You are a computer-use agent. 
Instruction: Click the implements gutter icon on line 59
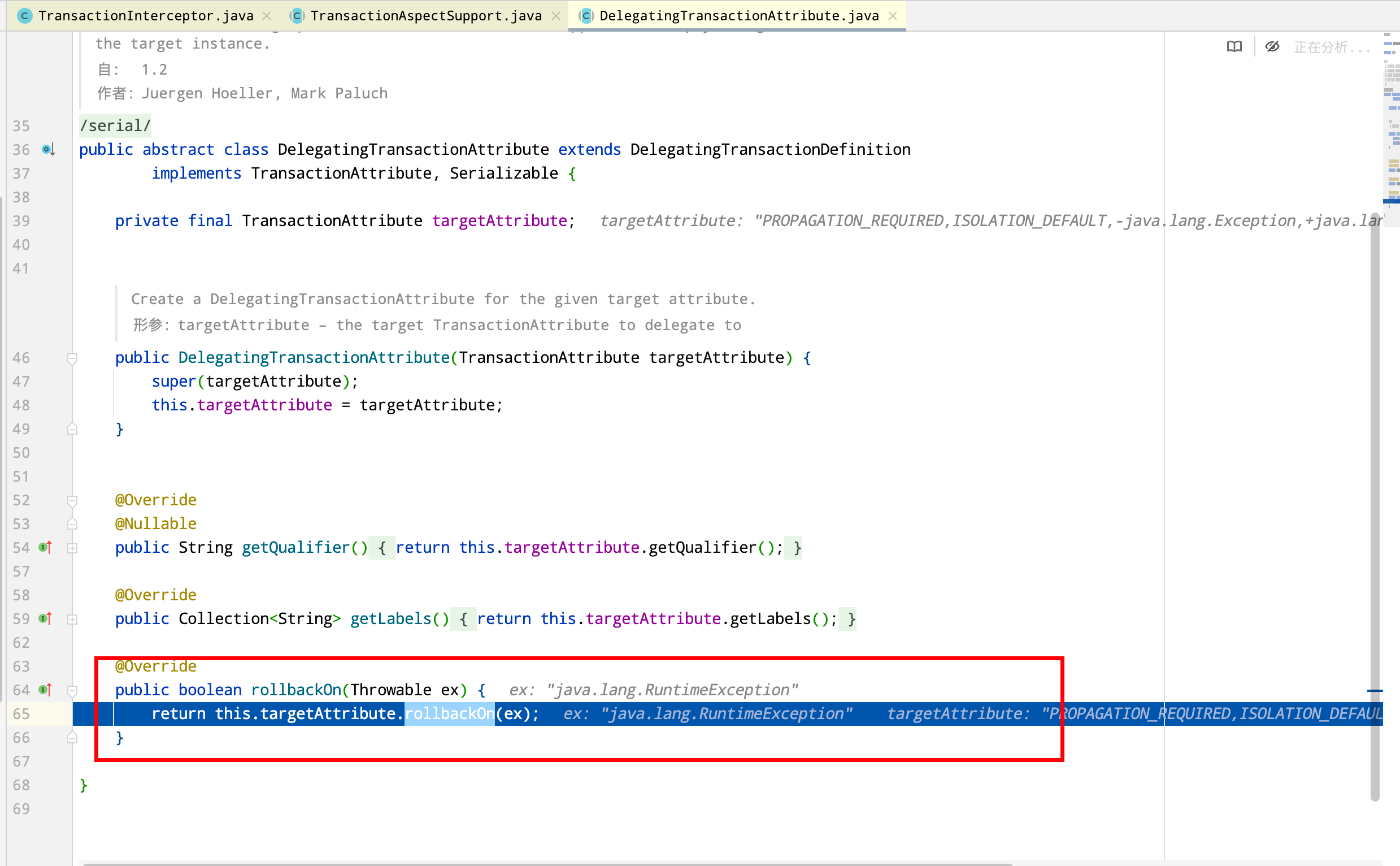46,618
